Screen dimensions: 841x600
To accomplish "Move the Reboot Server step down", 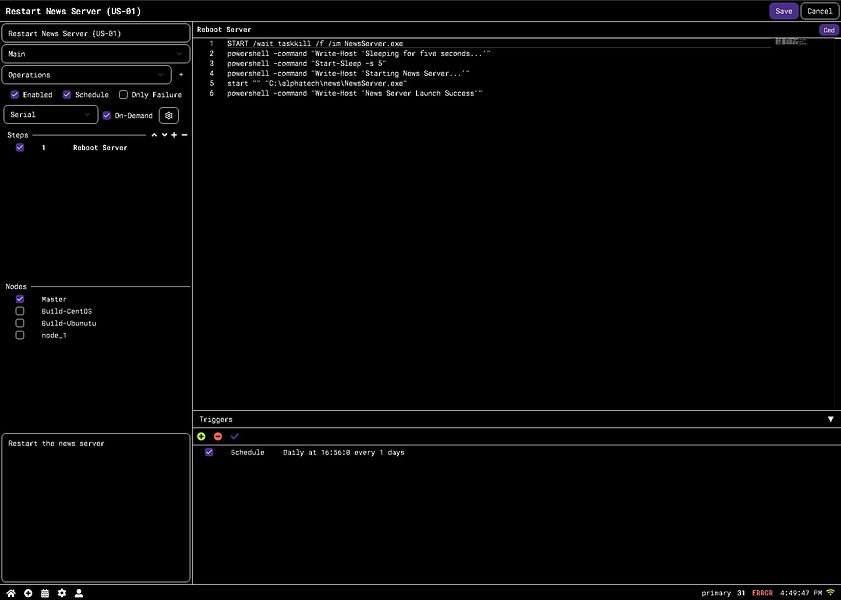I will [164, 134].
